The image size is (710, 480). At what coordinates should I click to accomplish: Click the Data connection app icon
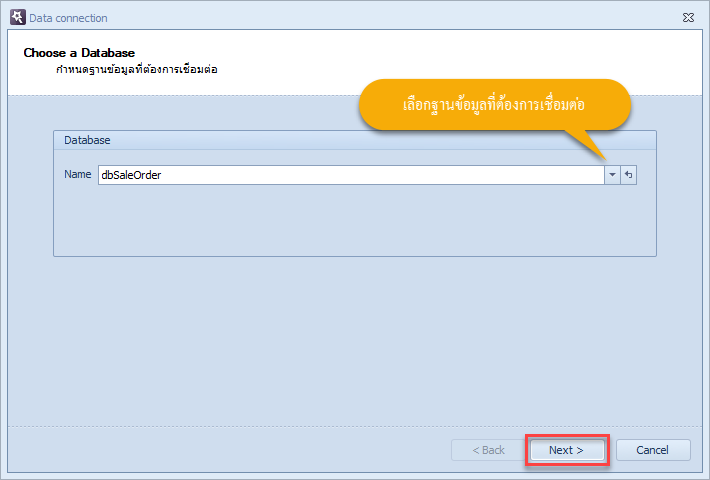(x=18, y=17)
